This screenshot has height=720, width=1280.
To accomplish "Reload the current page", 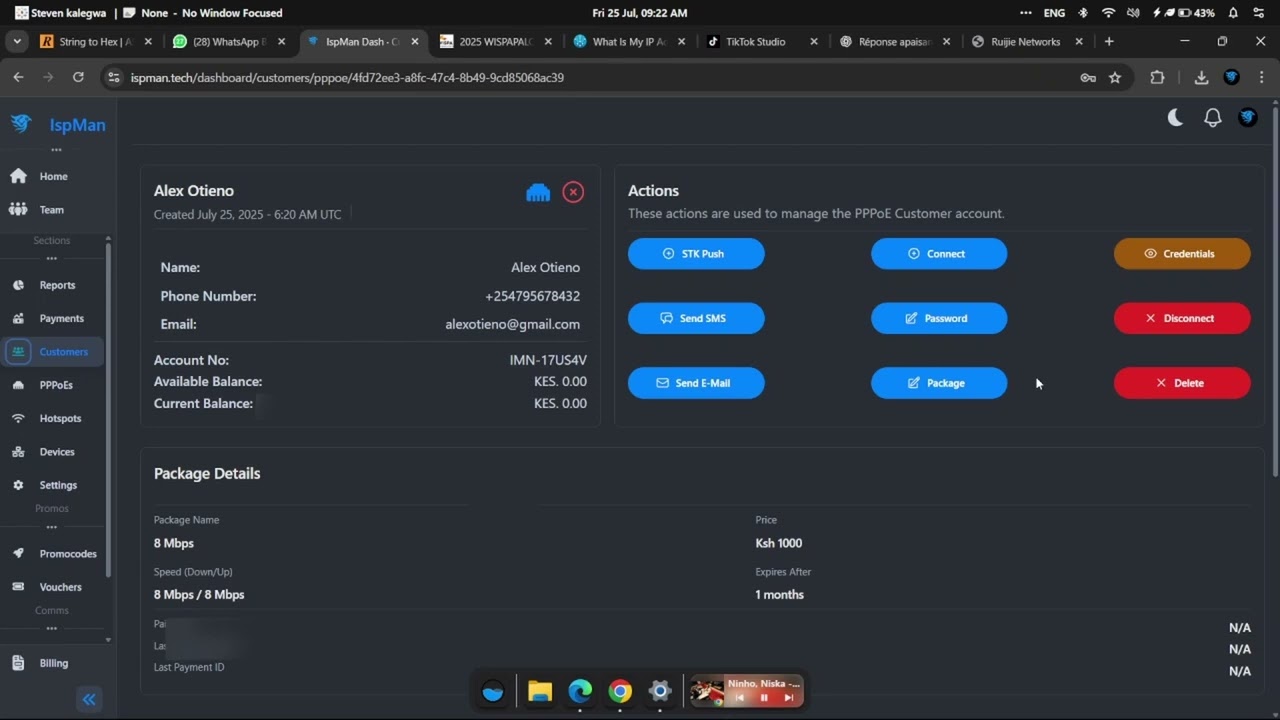I will pyautogui.click(x=78, y=77).
